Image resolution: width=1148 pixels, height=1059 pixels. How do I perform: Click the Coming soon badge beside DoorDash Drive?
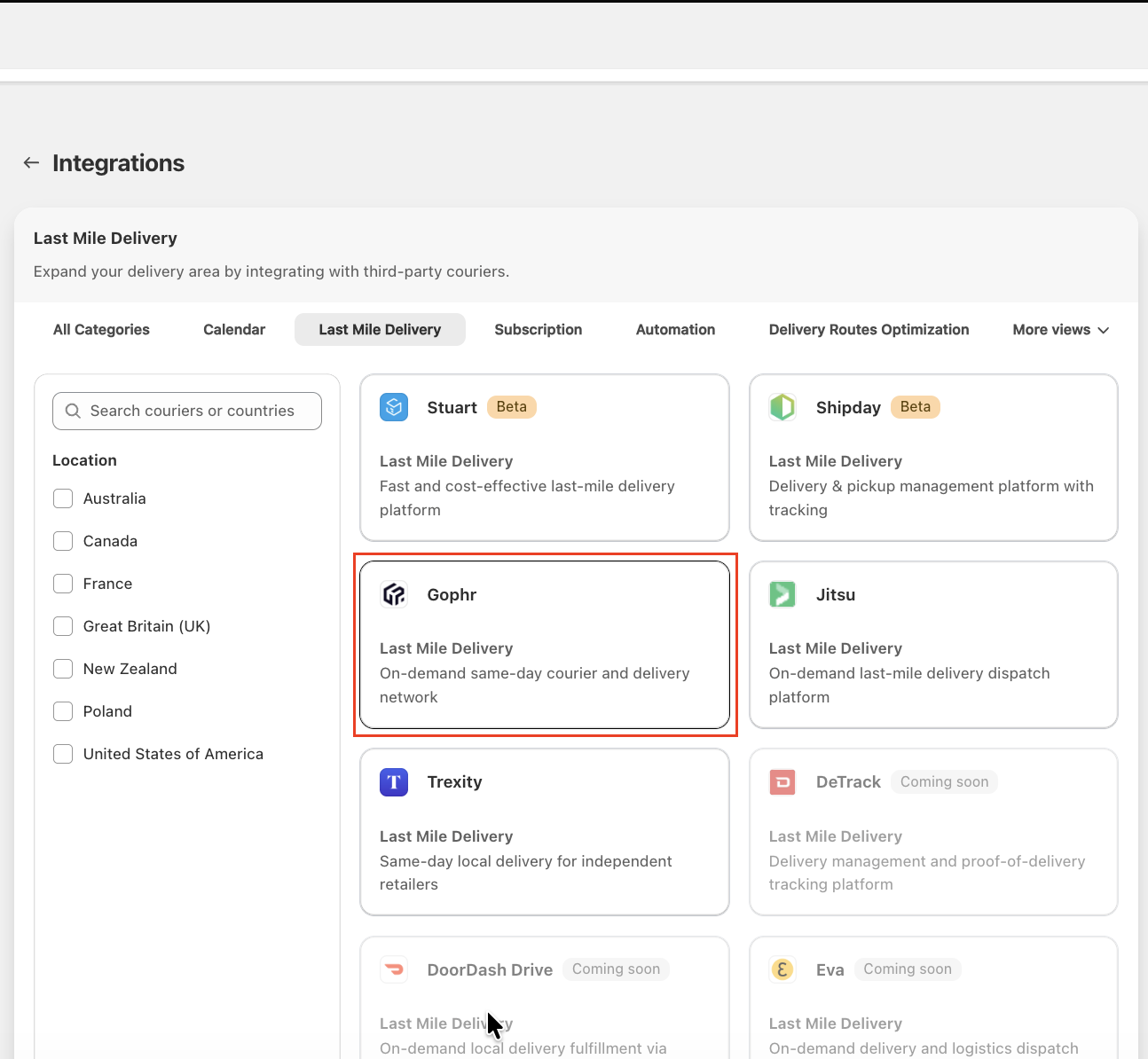pyautogui.click(x=616, y=969)
